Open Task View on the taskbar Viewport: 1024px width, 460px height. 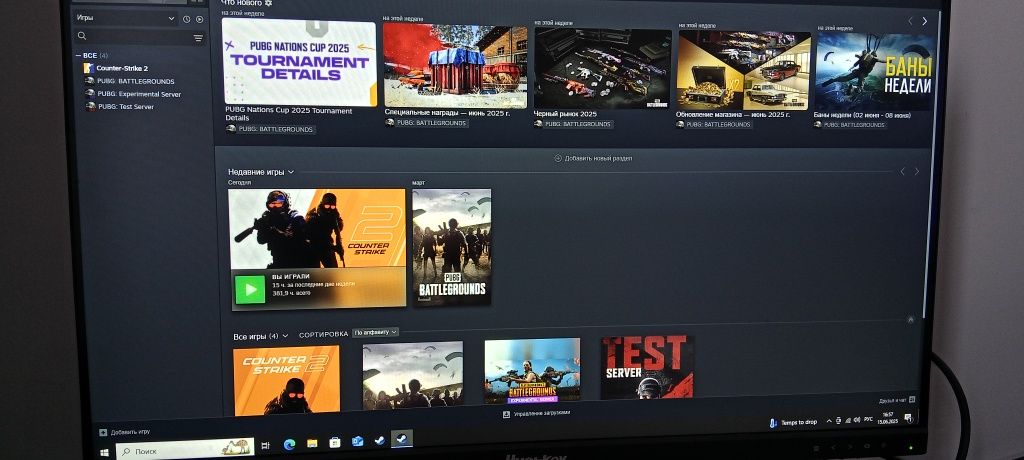pyautogui.click(x=265, y=446)
